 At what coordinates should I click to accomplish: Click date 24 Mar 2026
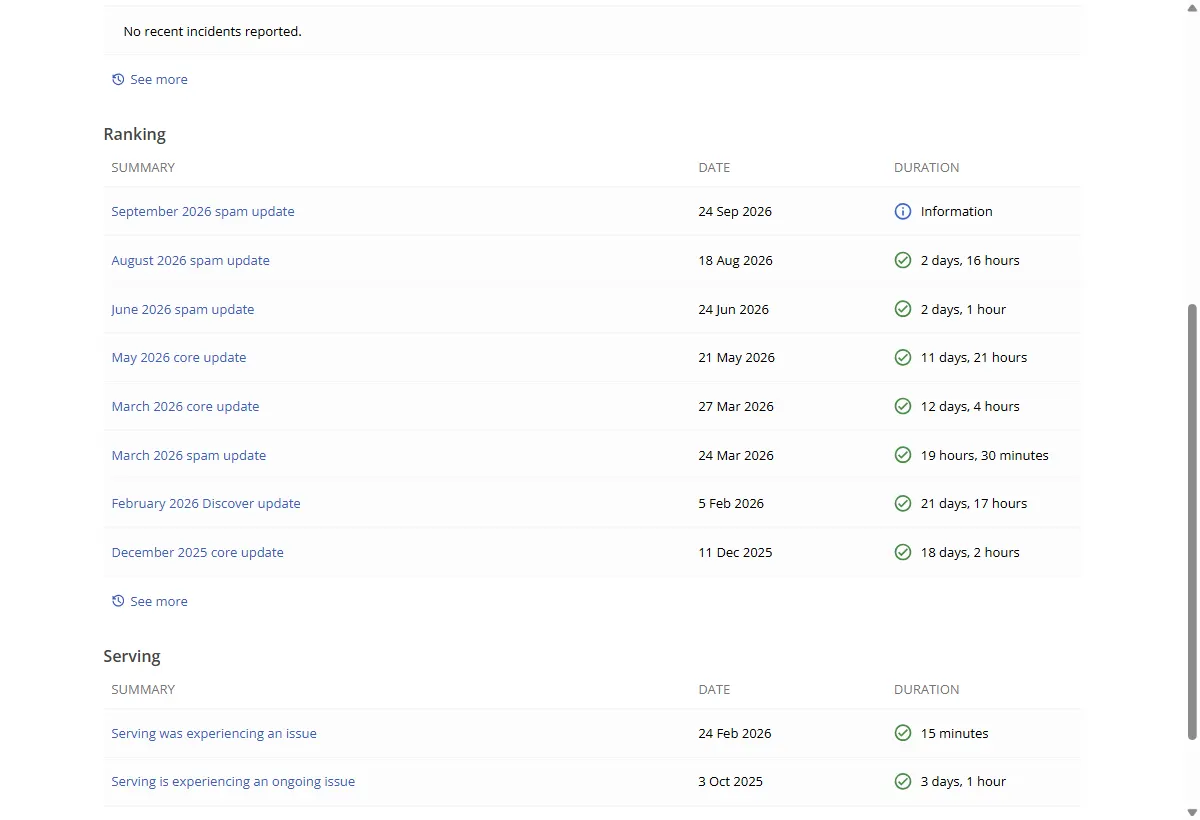[x=736, y=455]
